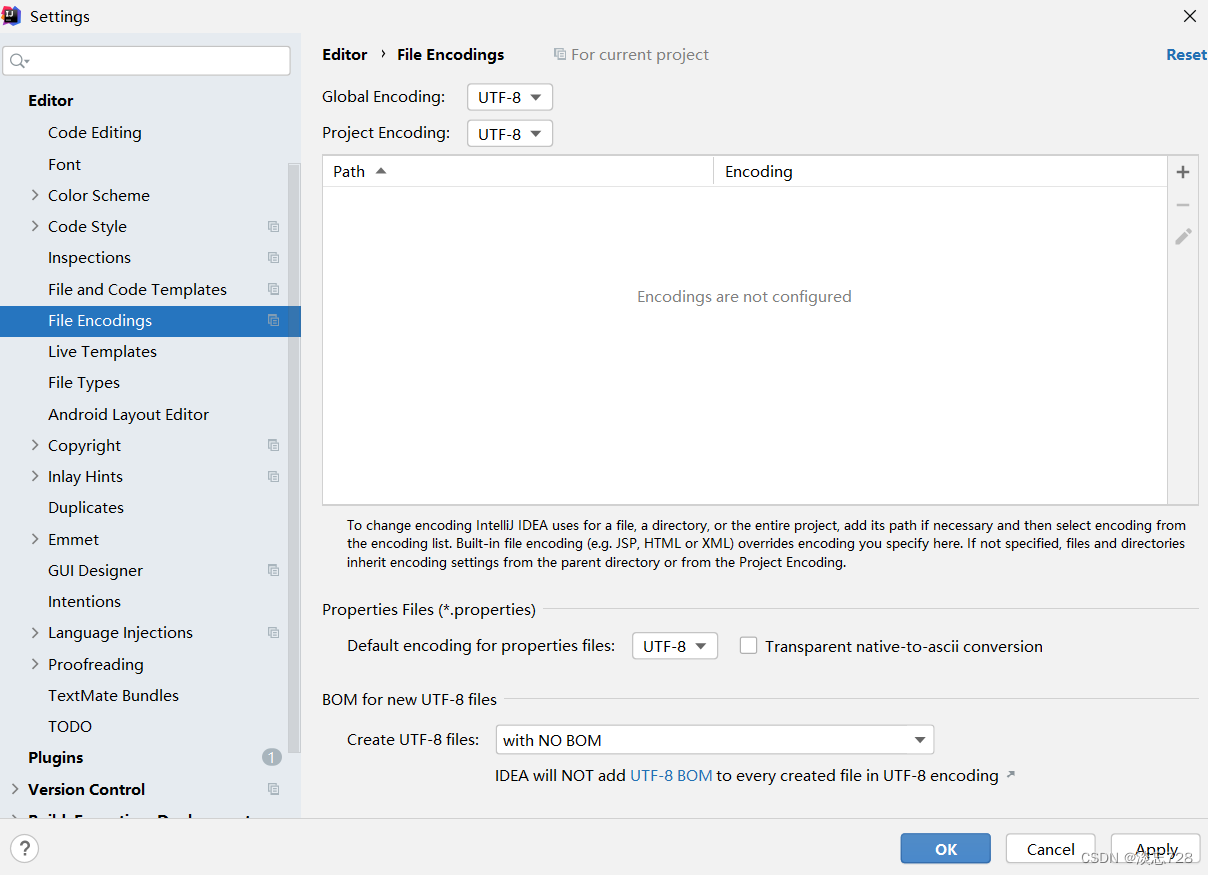Open default properties files encoding dropdown
This screenshot has height=875, width=1208.
point(675,646)
